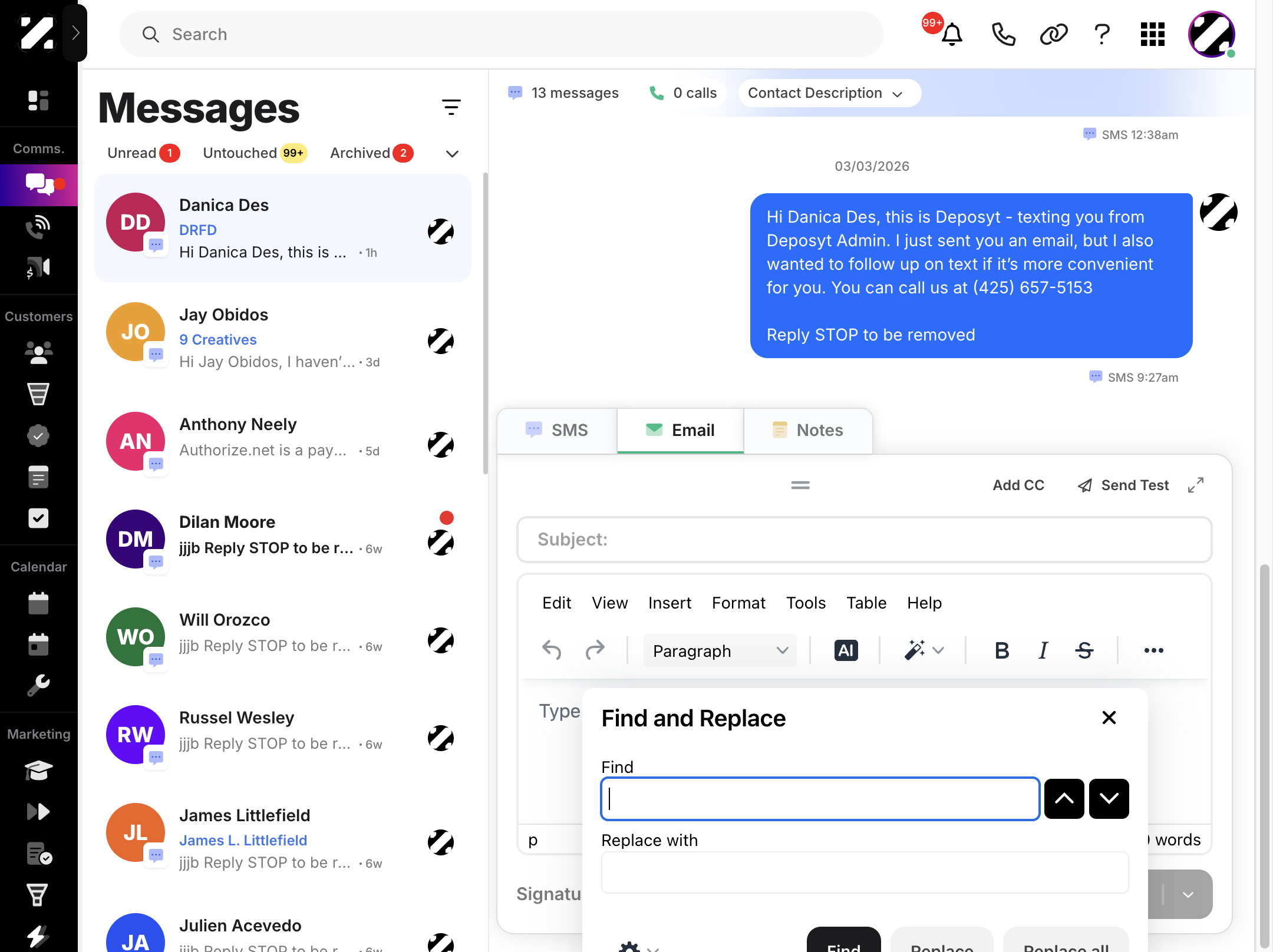
Task: Open the notifications bell
Action: point(951,34)
